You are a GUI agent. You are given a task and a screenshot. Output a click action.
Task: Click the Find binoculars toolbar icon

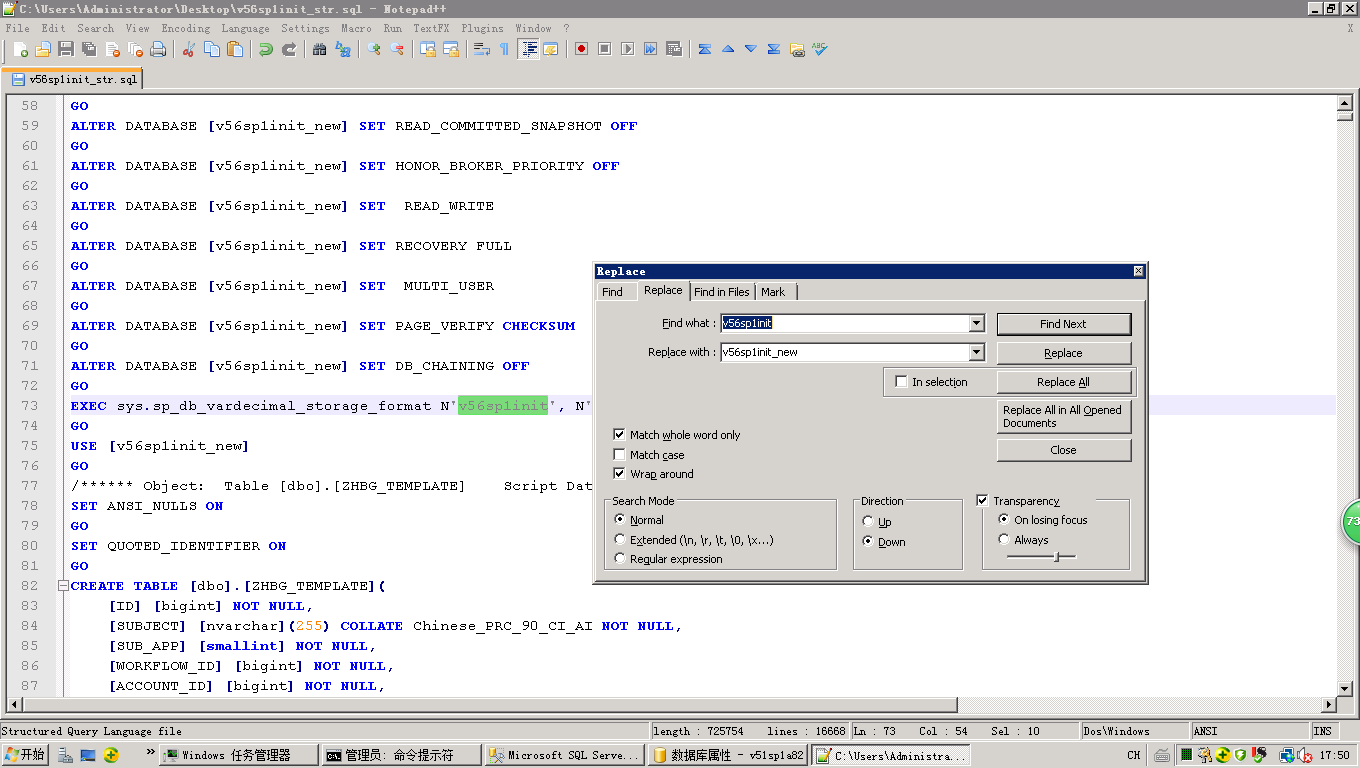coord(320,49)
